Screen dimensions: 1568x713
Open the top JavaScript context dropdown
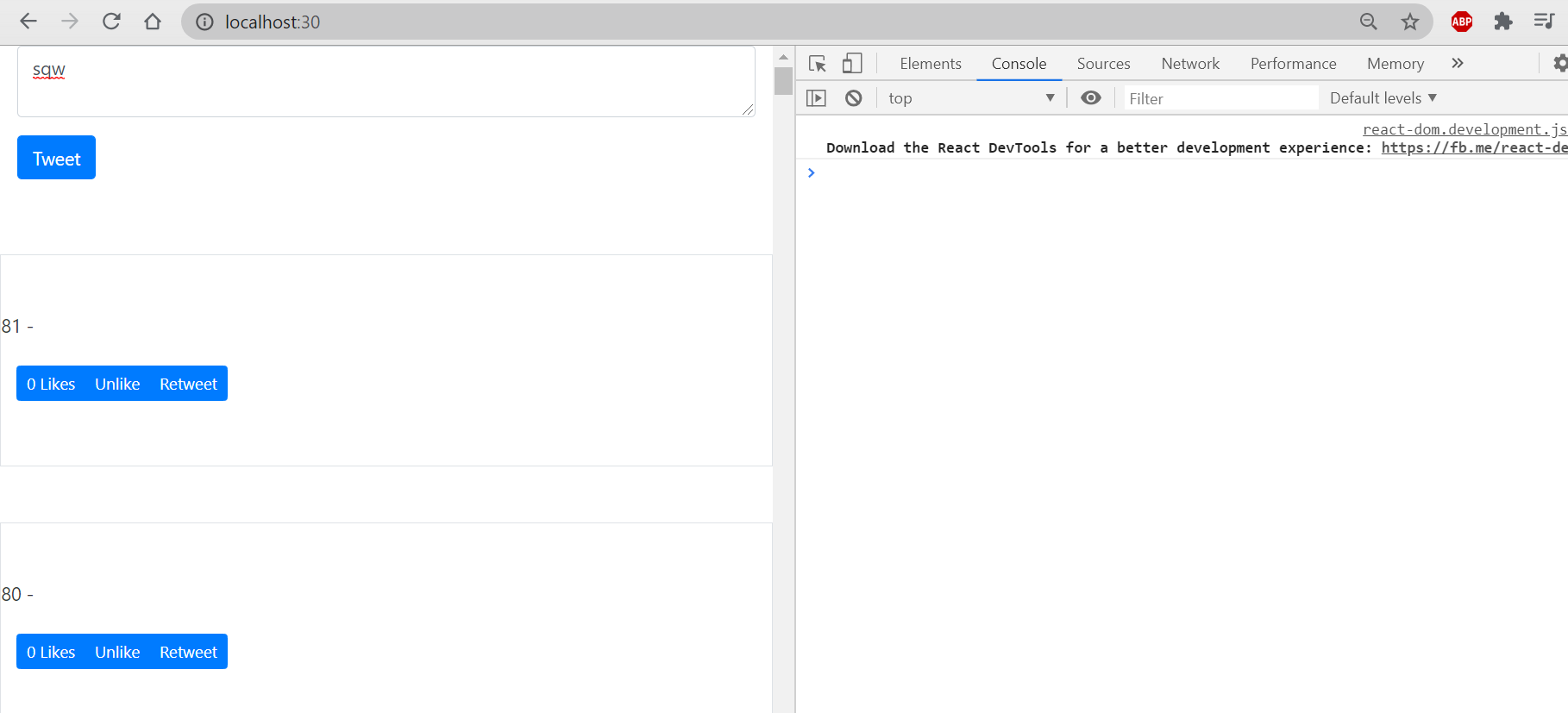(972, 98)
